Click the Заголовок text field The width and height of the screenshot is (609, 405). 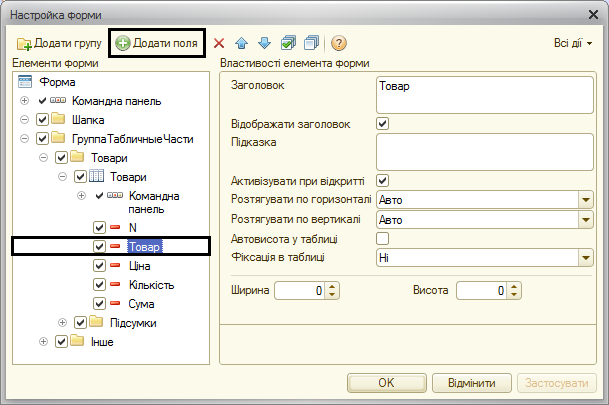[x=485, y=95]
